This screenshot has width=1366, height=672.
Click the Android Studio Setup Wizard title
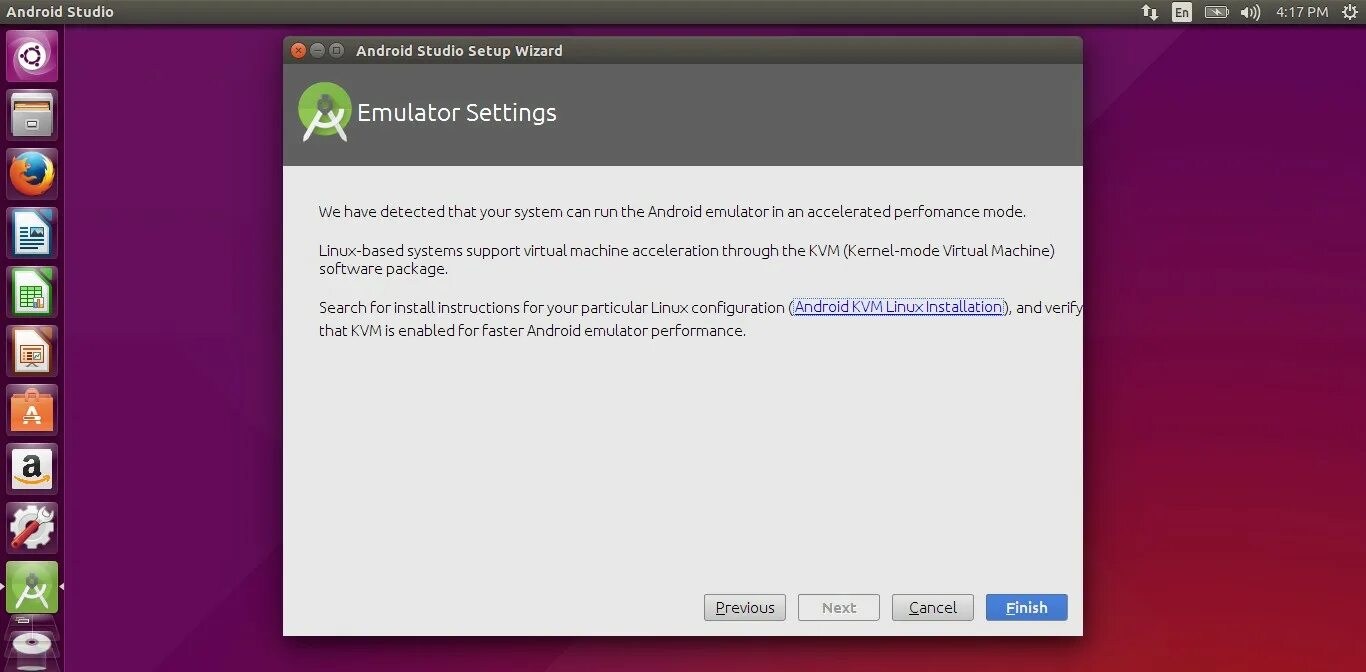459,51
